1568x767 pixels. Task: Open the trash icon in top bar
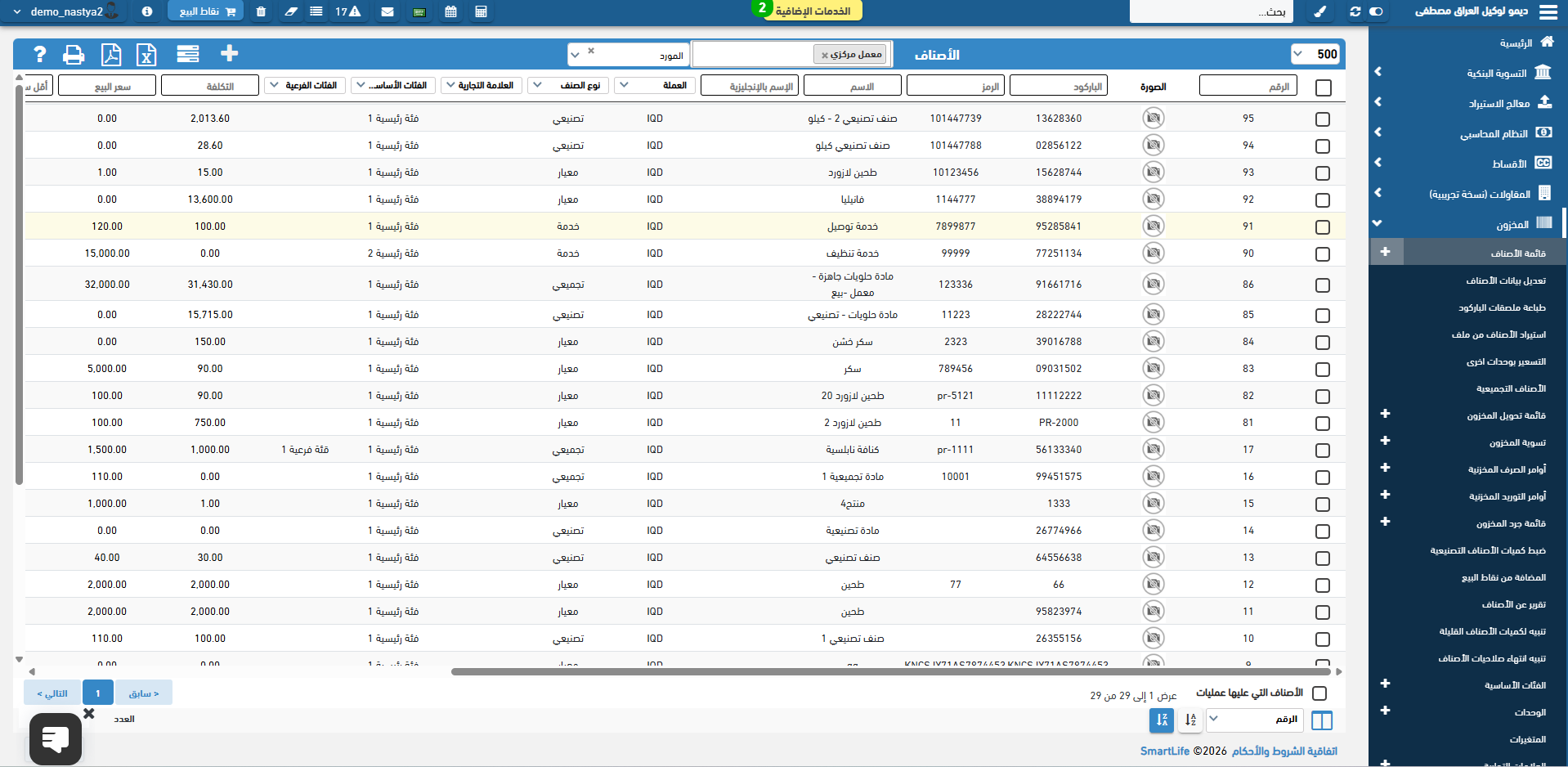point(261,11)
